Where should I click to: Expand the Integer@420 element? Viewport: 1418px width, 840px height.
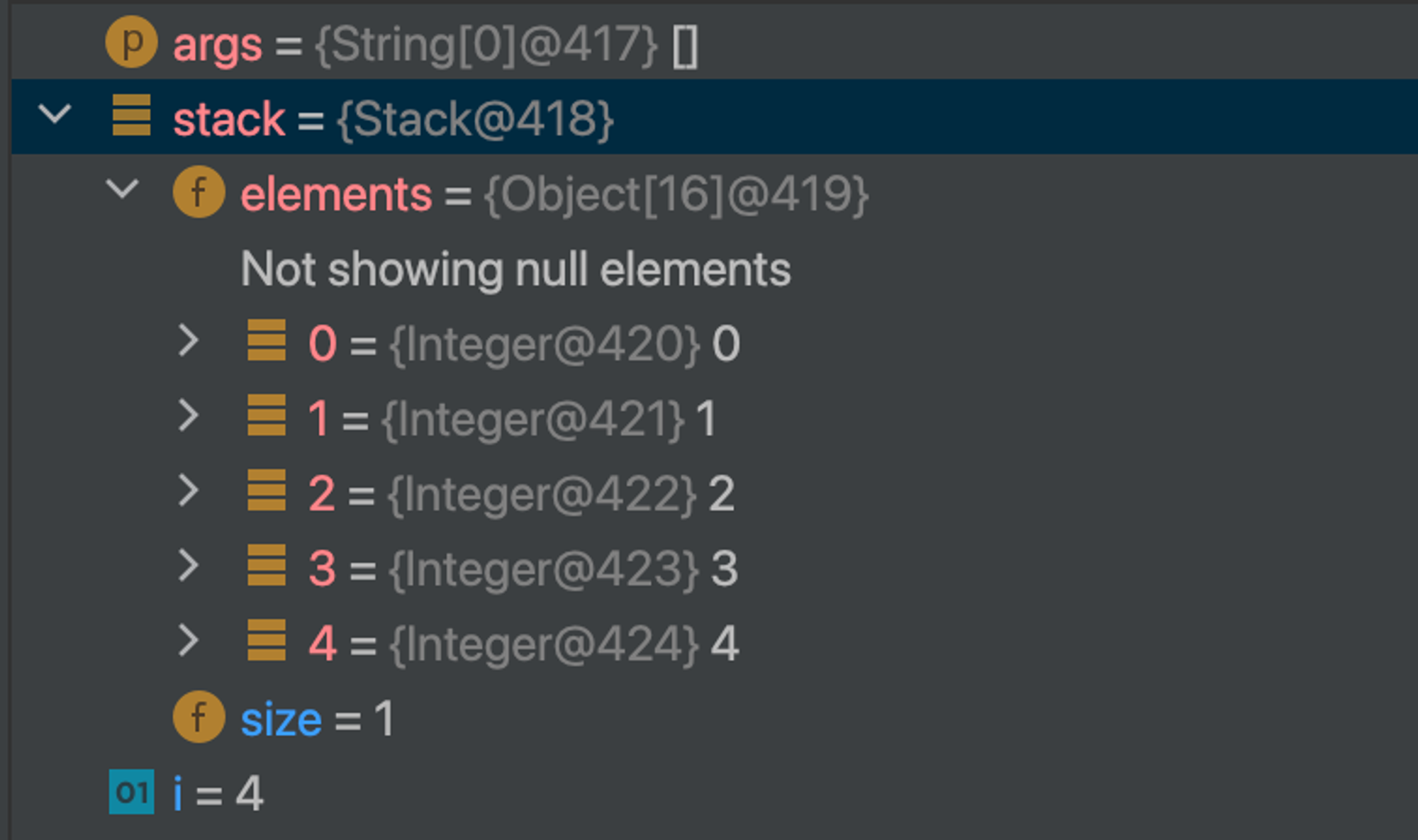[x=189, y=341]
